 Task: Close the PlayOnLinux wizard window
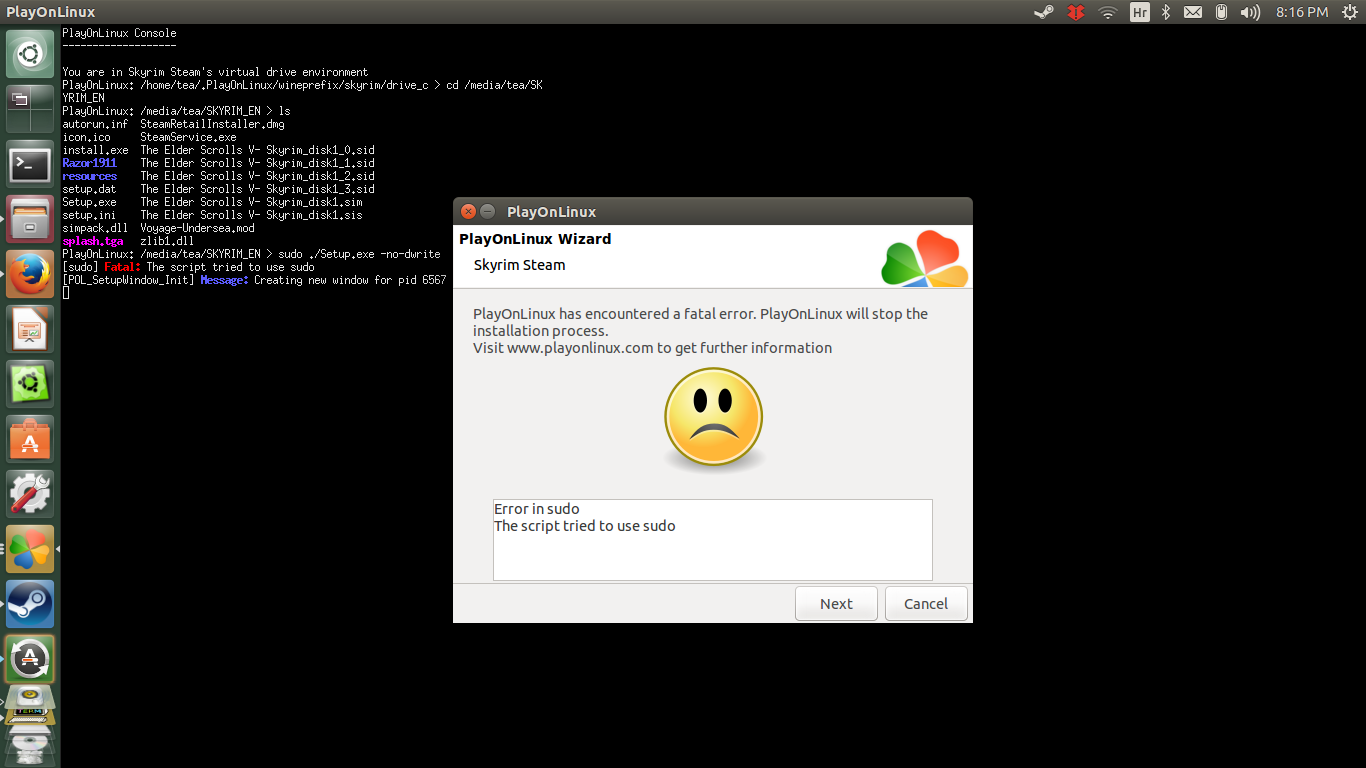[x=468, y=211]
